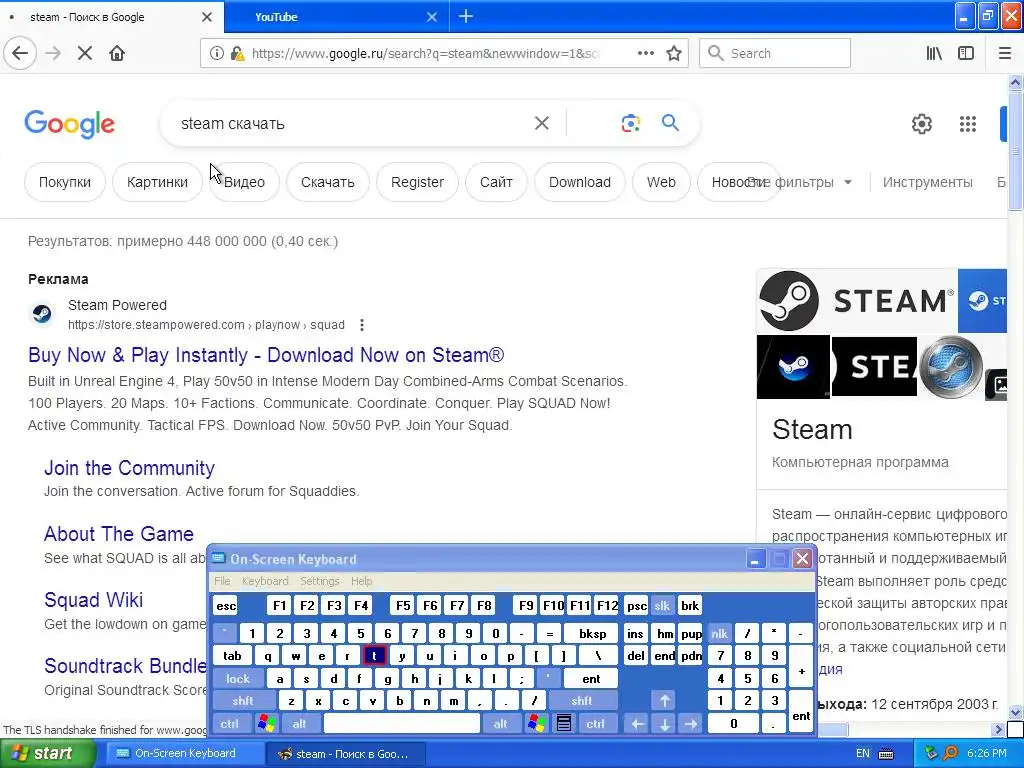Screen dimensions: 1024x768
Task: Go back with the browser Back arrow
Action: click(20, 53)
